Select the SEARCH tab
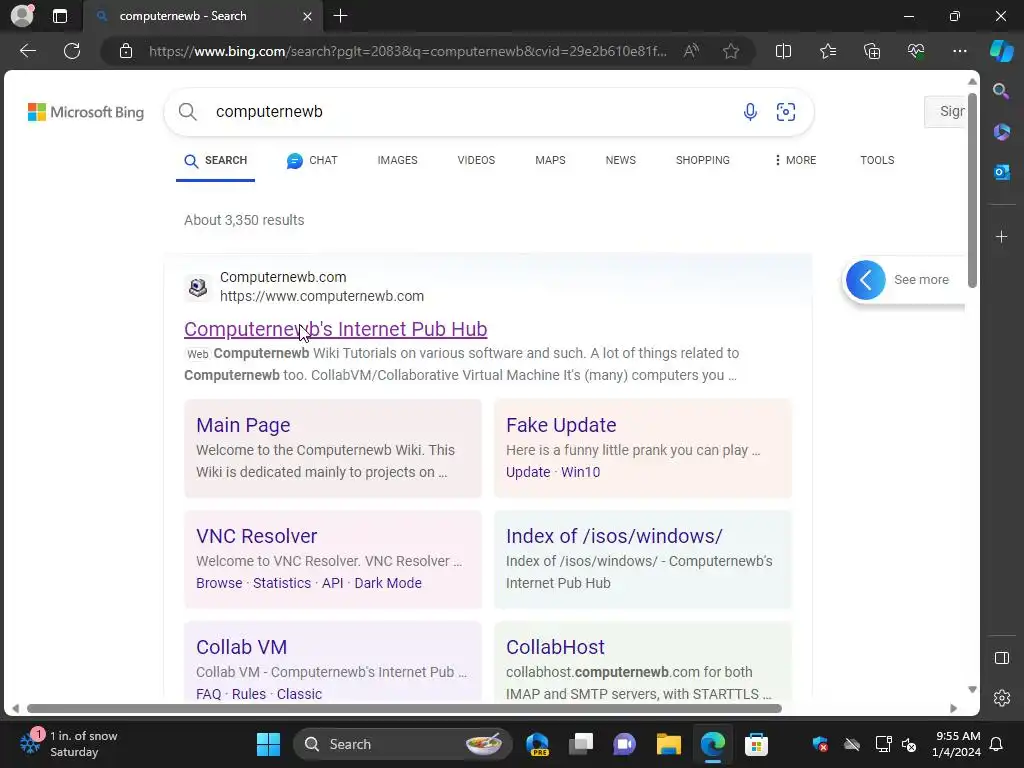 click(216, 160)
